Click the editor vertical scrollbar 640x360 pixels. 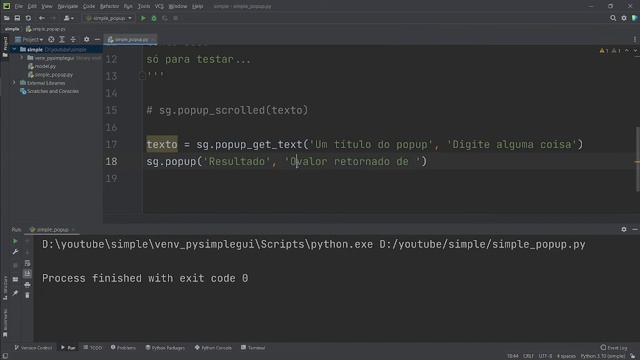(637, 159)
